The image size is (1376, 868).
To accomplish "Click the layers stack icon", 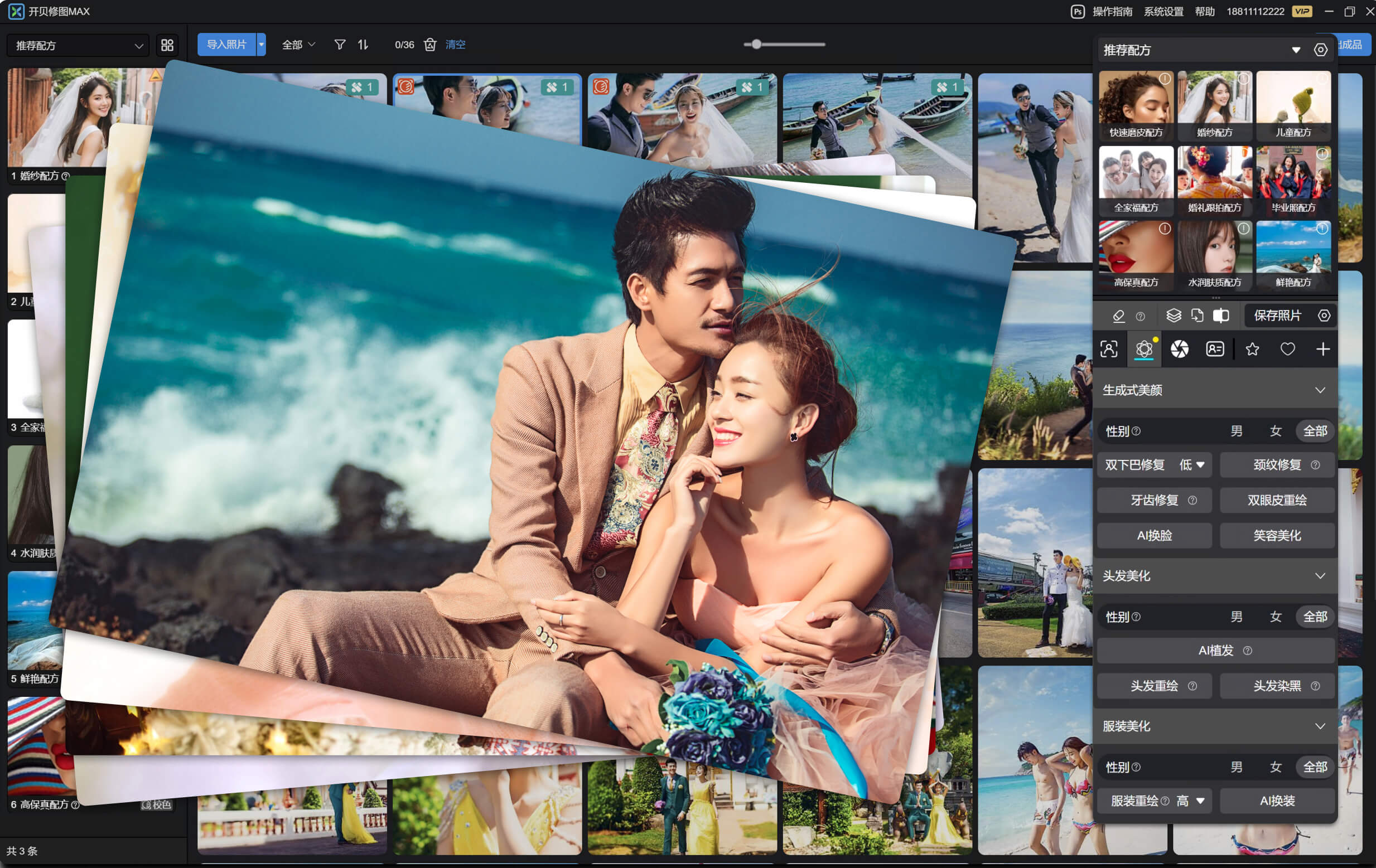I will point(1173,316).
